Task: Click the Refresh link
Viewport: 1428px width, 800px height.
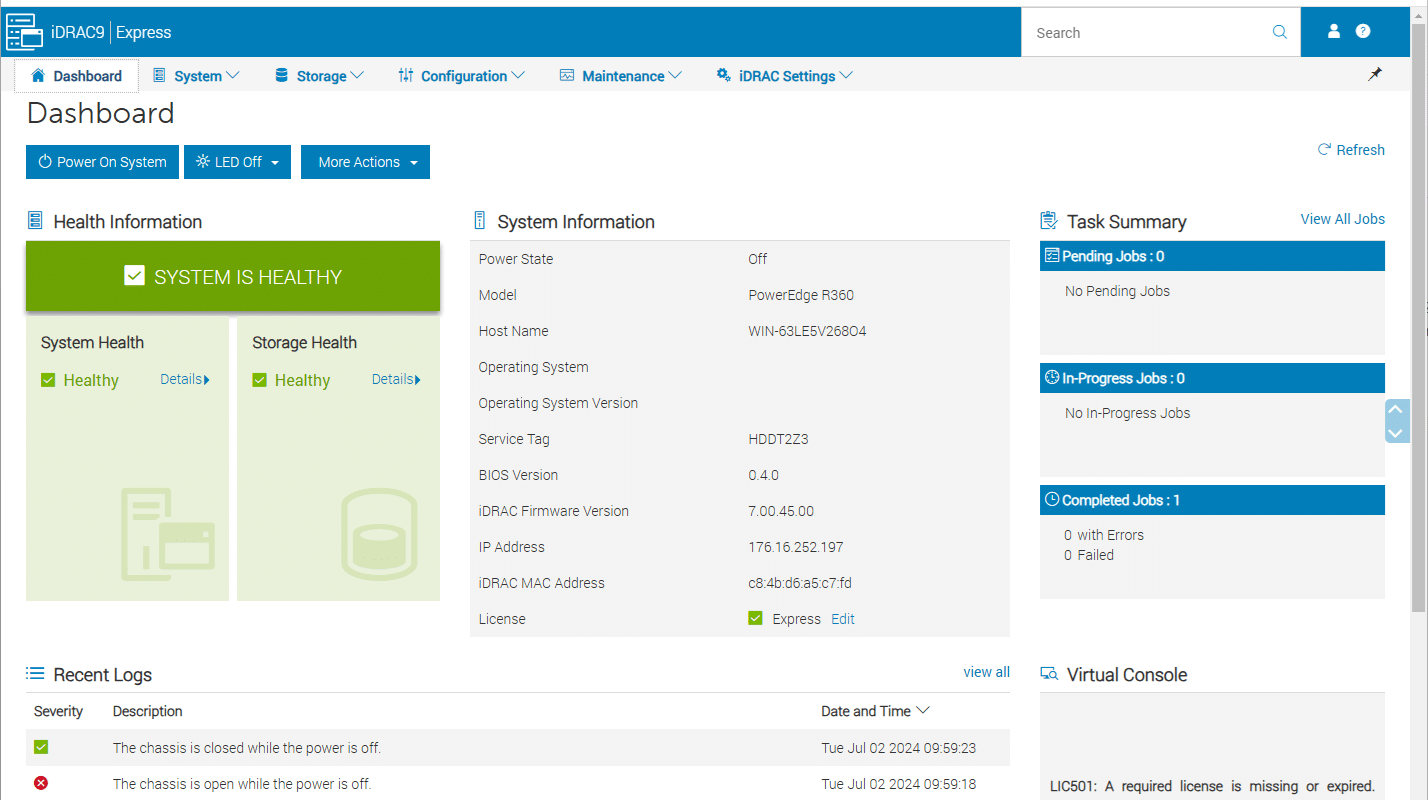Action: [1360, 150]
